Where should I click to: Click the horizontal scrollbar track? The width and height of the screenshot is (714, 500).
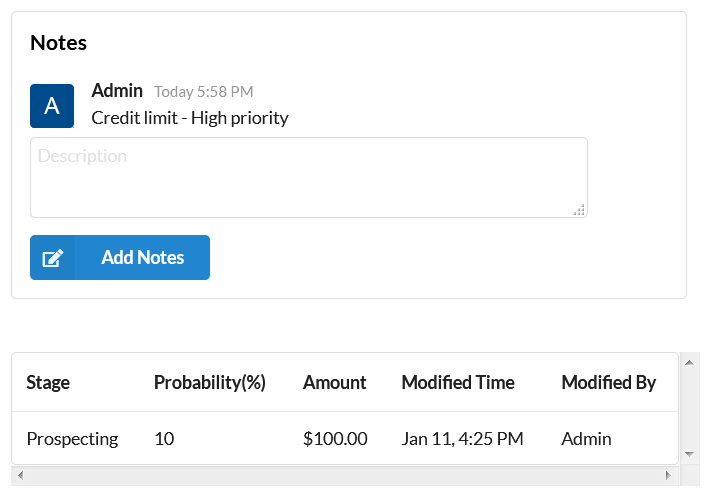click(x=344, y=475)
